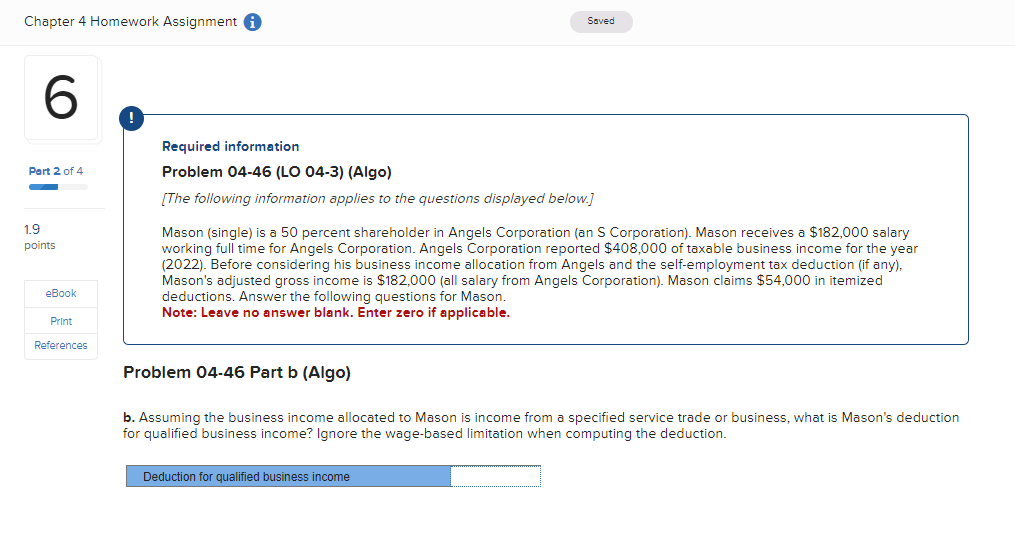The width and height of the screenshot is (1015, 538).
Task: Click the Print link
Action: click(61, 321)
